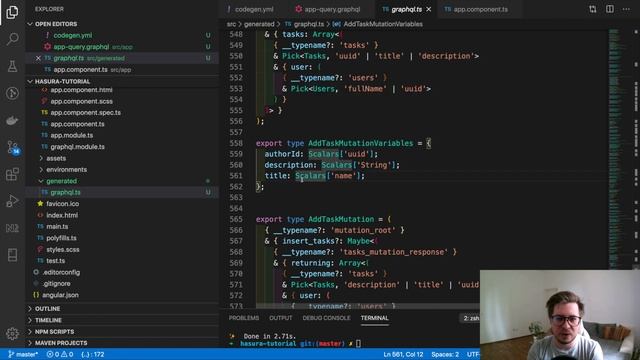Open the Search view in activity bar
Viewport: 640px width, 360px height.
point(12,39)
